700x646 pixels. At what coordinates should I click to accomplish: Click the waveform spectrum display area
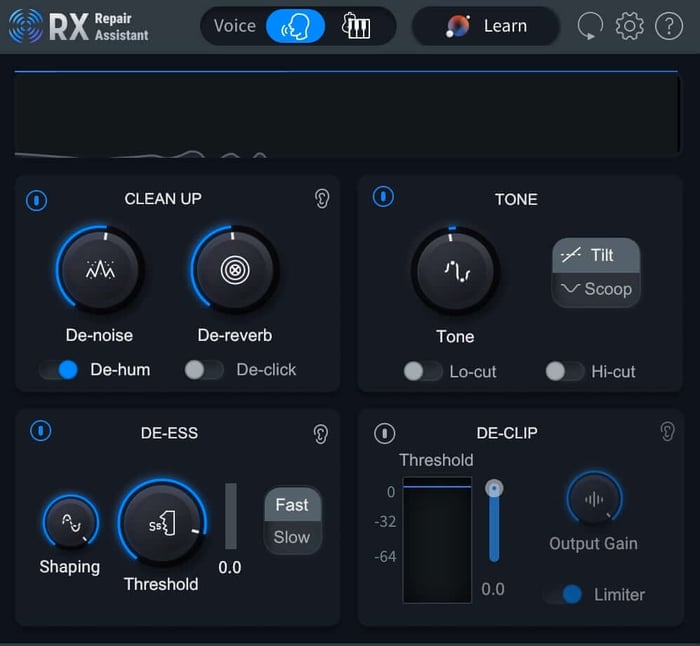347,114
